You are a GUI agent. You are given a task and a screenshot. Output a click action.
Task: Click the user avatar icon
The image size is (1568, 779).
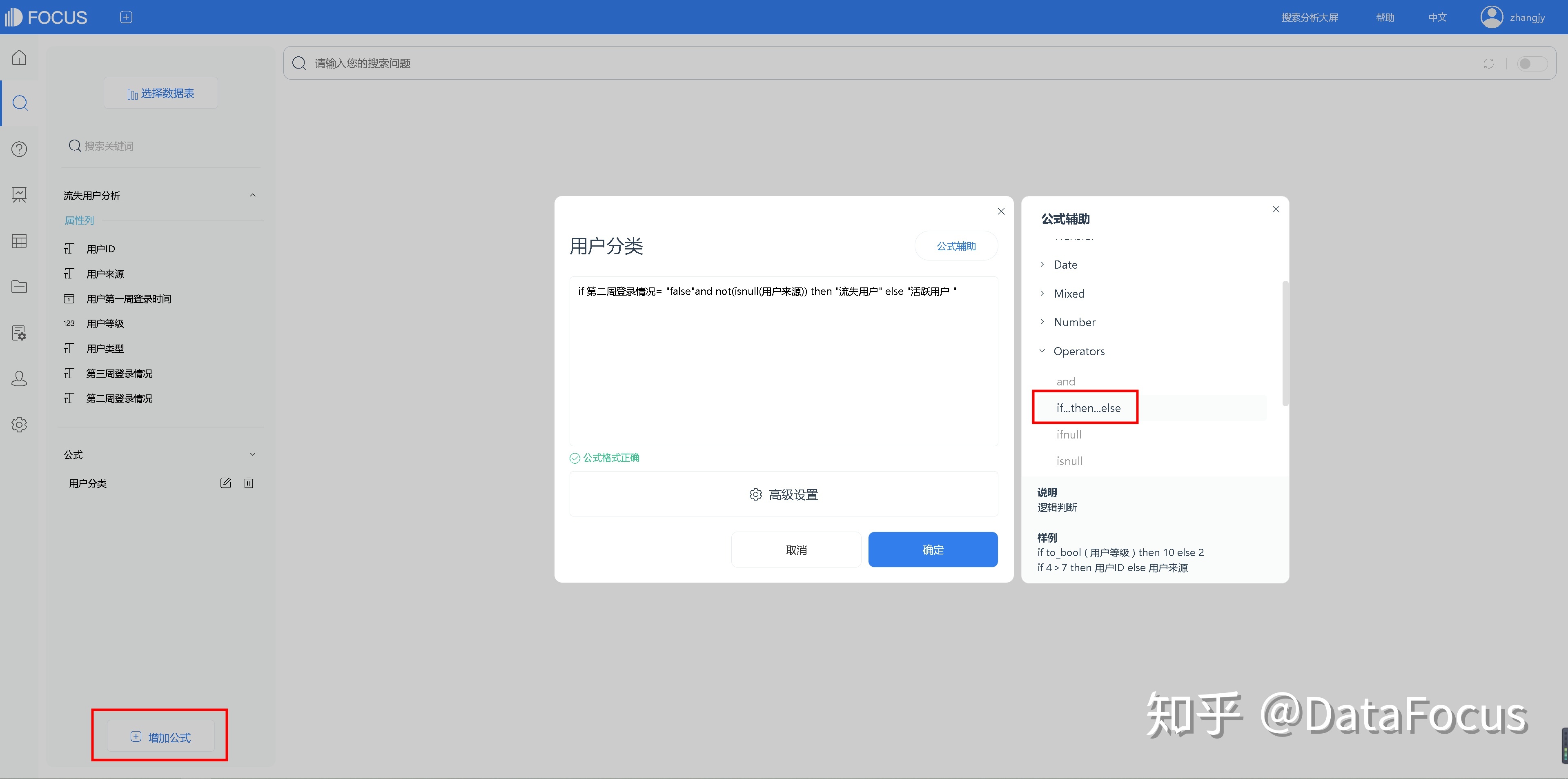(1491, 17)
